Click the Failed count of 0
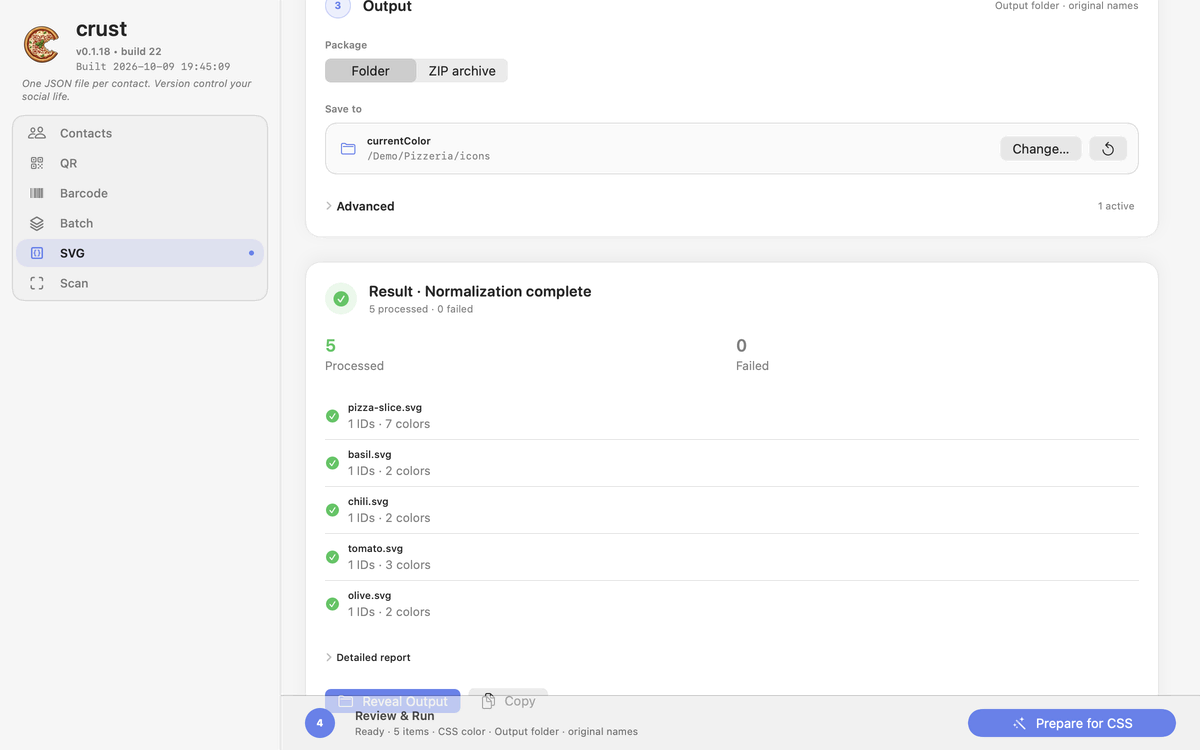 point(741,346)
